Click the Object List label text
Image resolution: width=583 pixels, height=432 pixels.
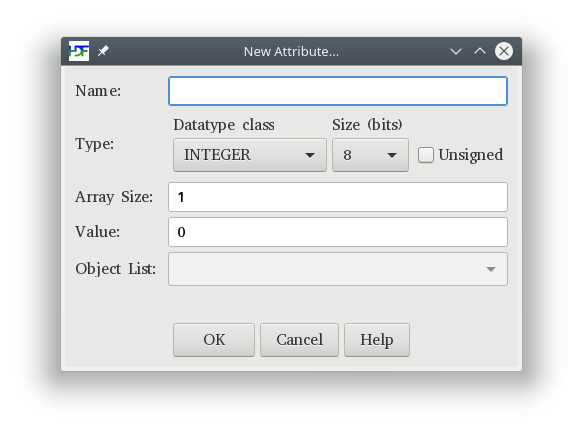click(116, 269)
